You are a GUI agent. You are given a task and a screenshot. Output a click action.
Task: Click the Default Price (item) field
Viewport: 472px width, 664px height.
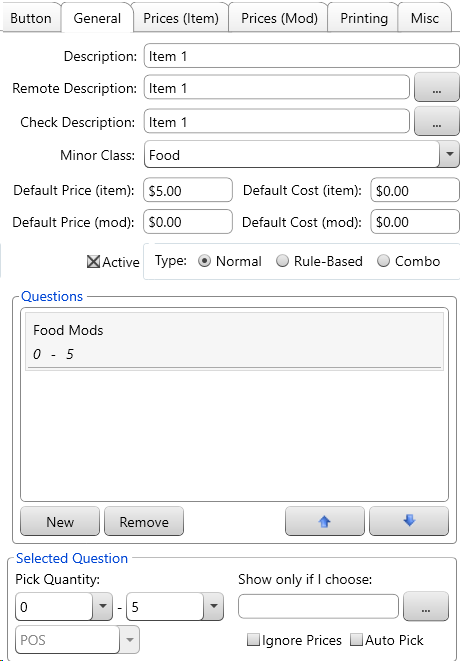point(188,190)
